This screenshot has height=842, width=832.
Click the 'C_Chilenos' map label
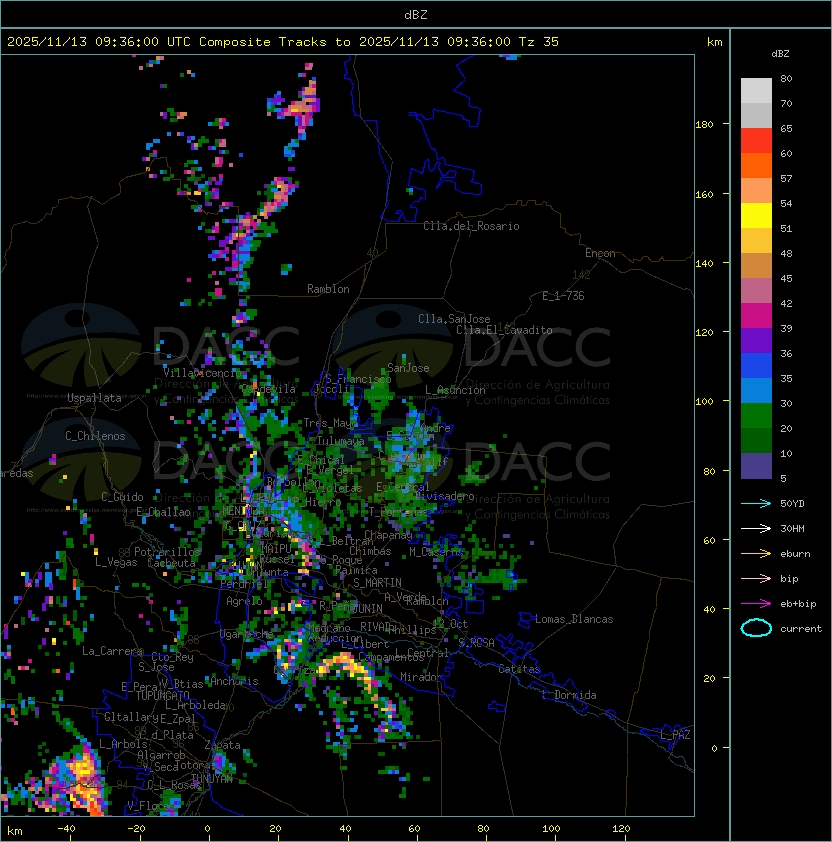95,436
